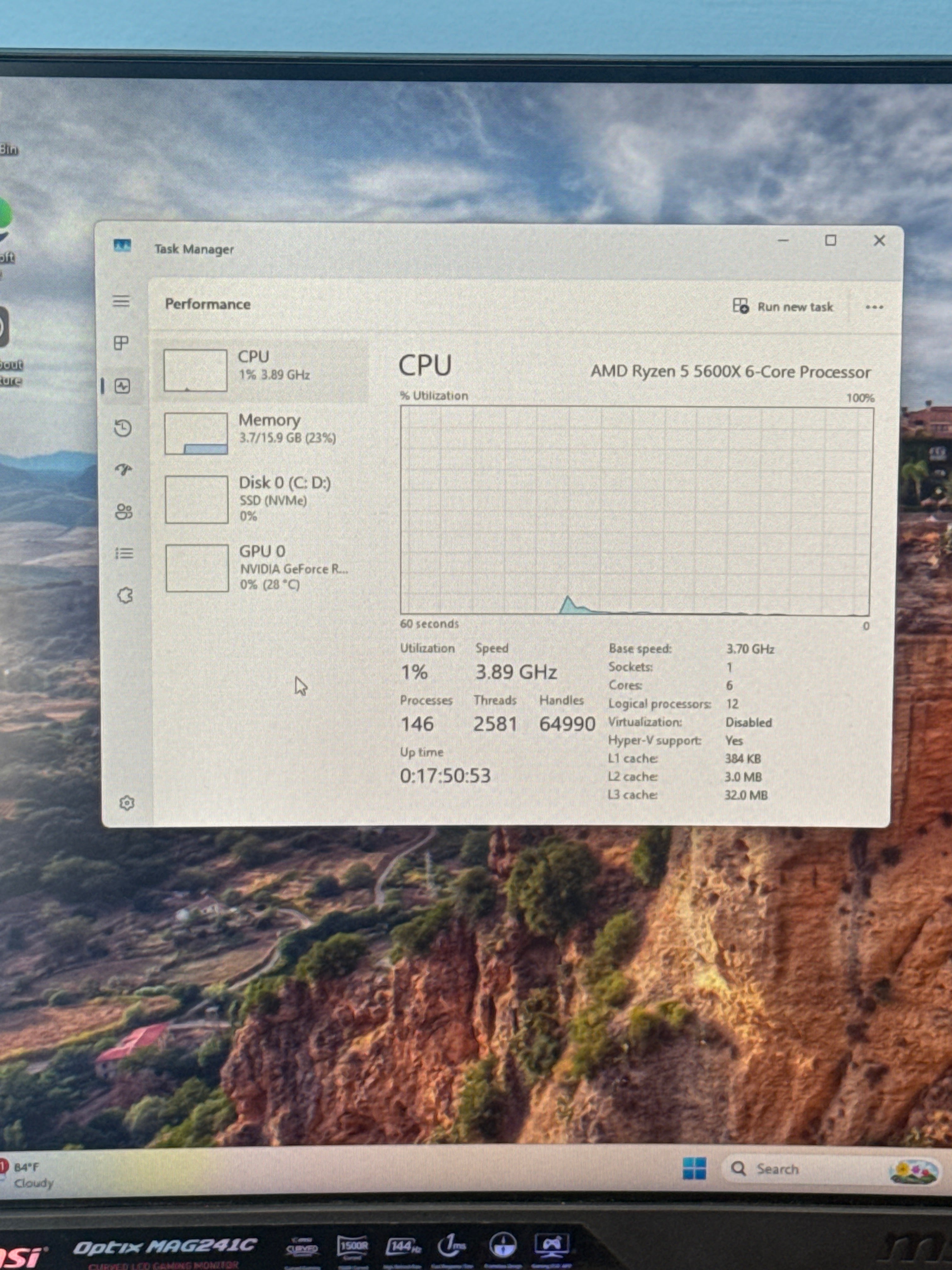Click the GPU 0 mini graph thumbnail
The width and height of the screenshot is (952, 1270).
click(x=197, y=569)
